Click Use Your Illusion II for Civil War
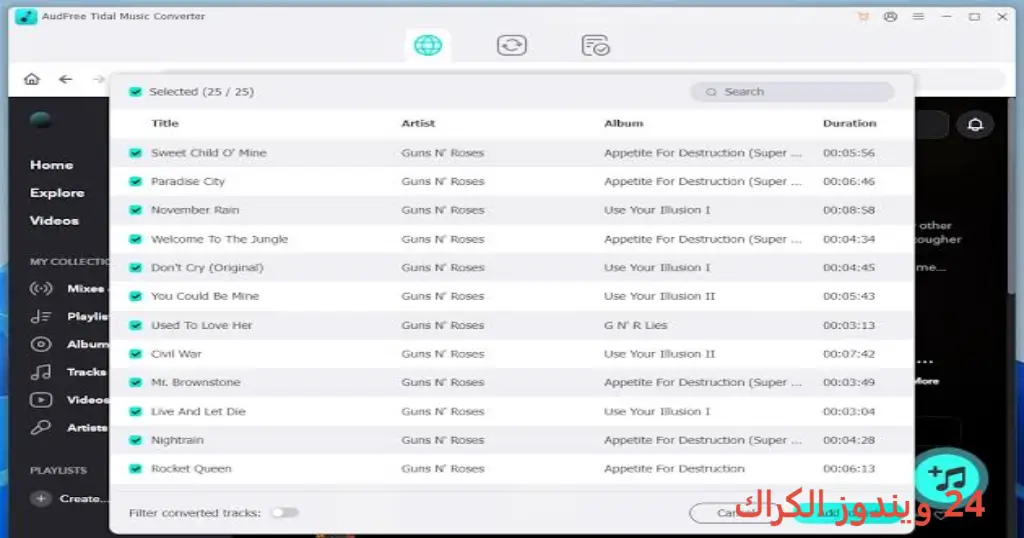1024x538 pixels. (x=660, y=354)
